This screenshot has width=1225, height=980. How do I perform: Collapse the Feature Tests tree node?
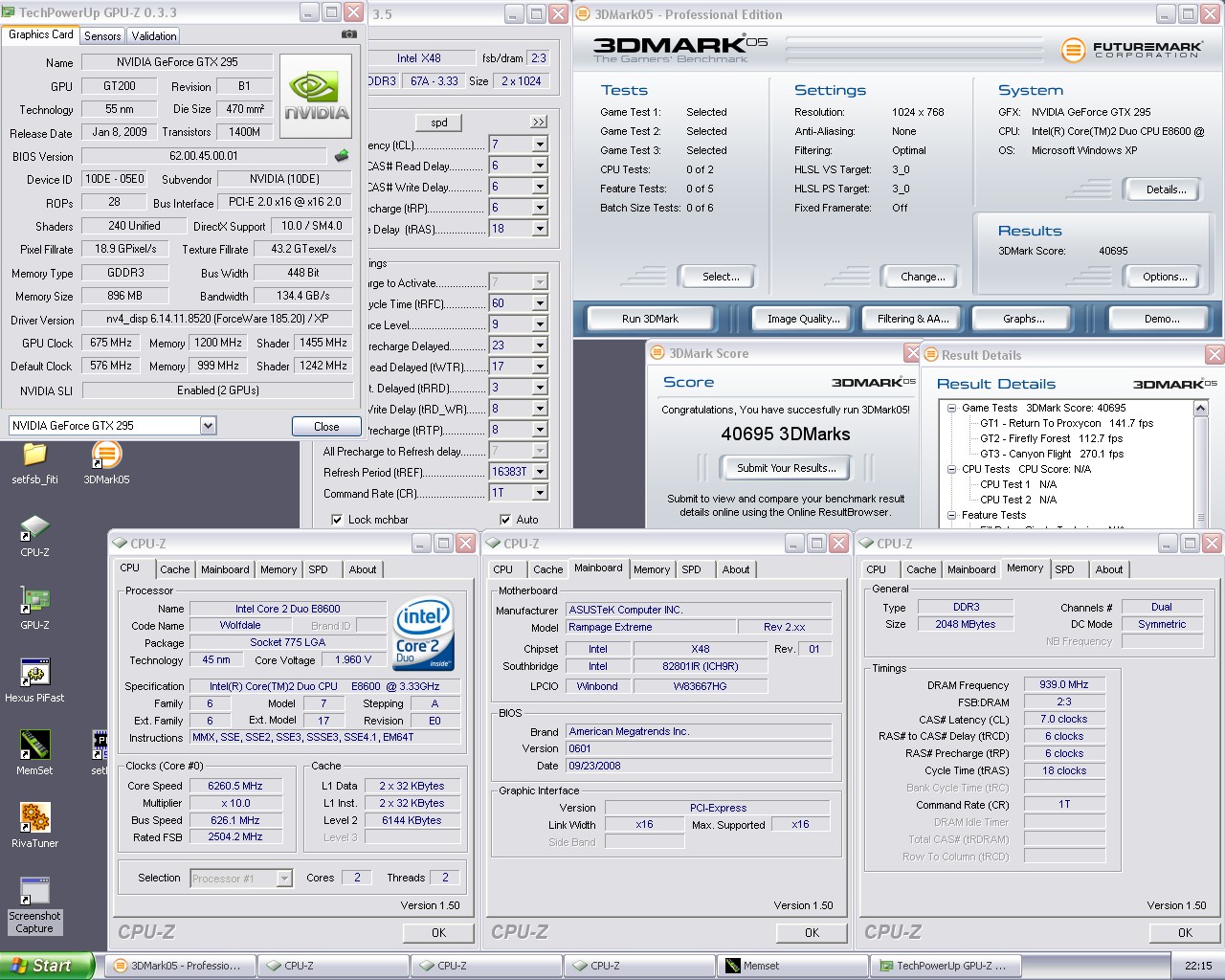pos(951,515)
